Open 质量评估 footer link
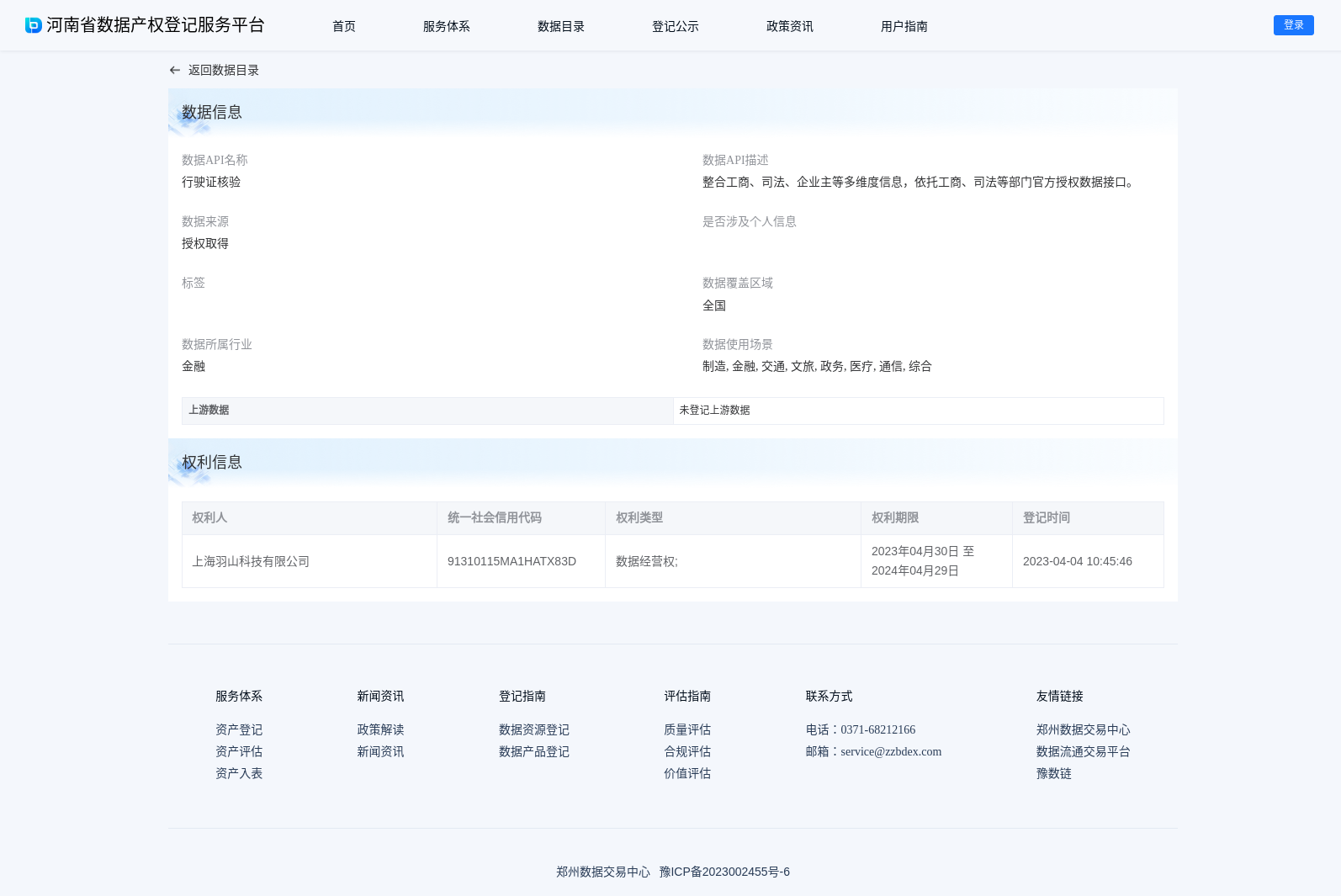Screen dimensions: 1341x896 (x=687, y=729)
